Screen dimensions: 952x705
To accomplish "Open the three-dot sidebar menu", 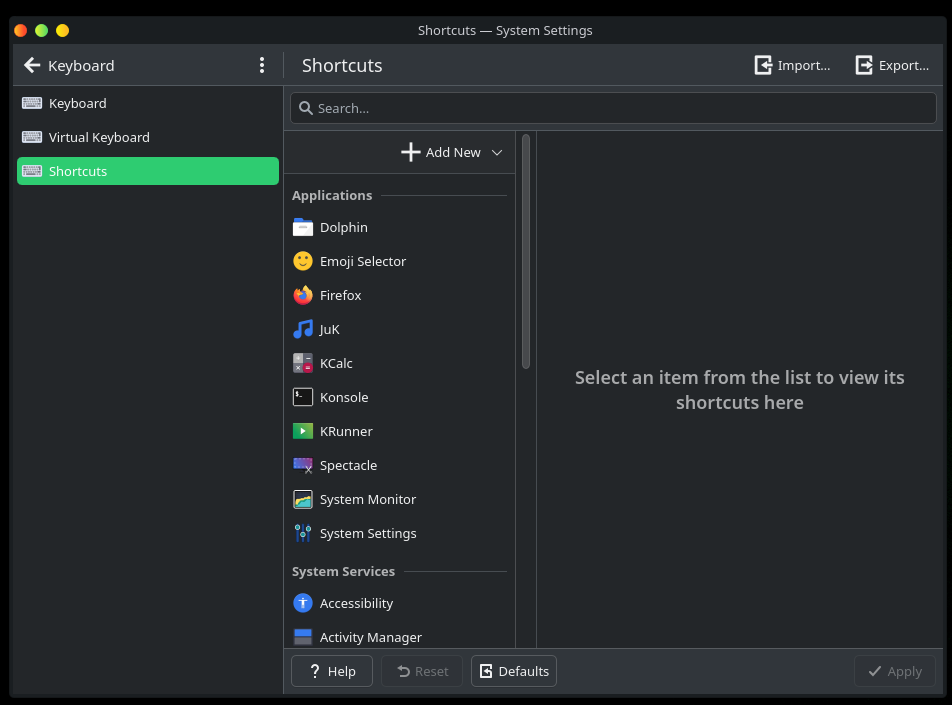I will pos(262,66).
